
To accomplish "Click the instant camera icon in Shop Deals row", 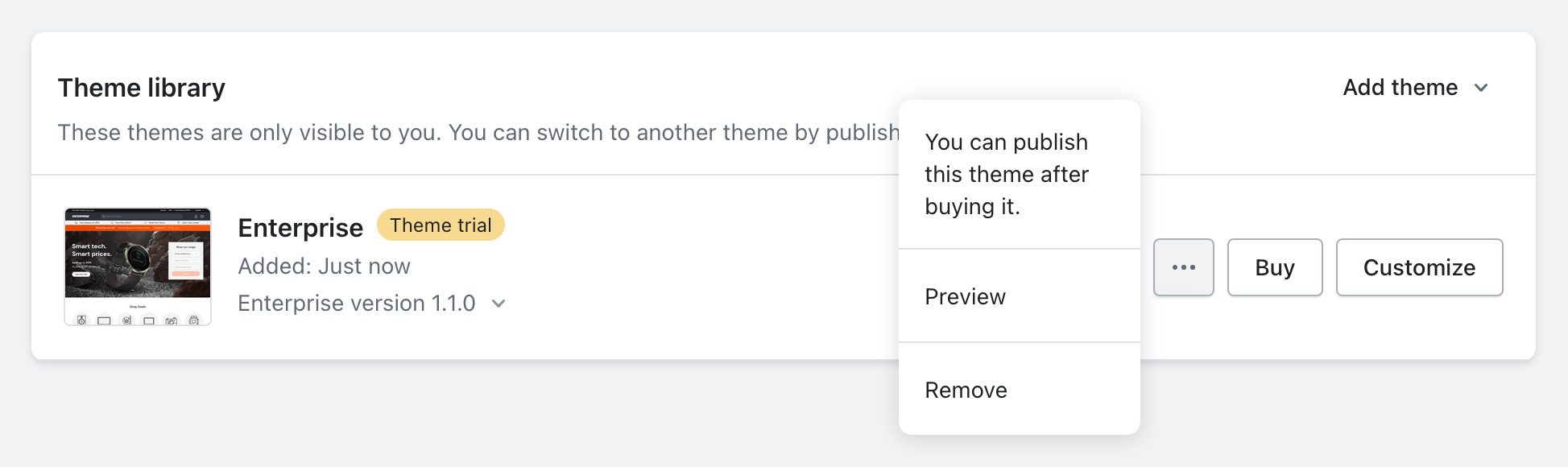I will (x=193, y=320).
